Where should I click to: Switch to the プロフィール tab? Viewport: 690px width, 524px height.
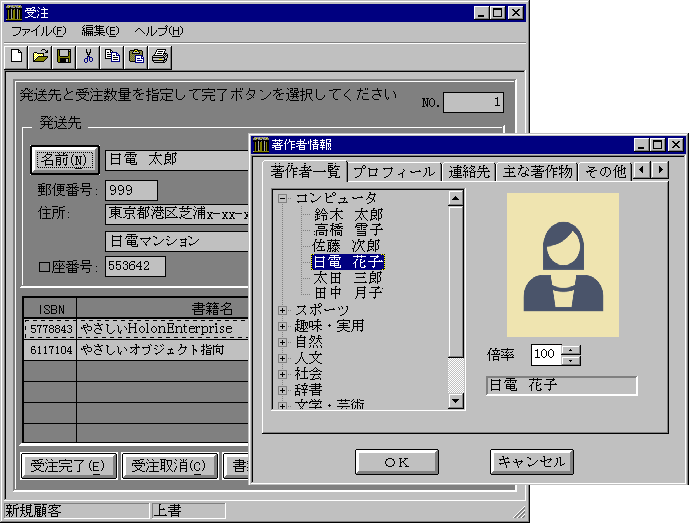click(x=393, y=172)
